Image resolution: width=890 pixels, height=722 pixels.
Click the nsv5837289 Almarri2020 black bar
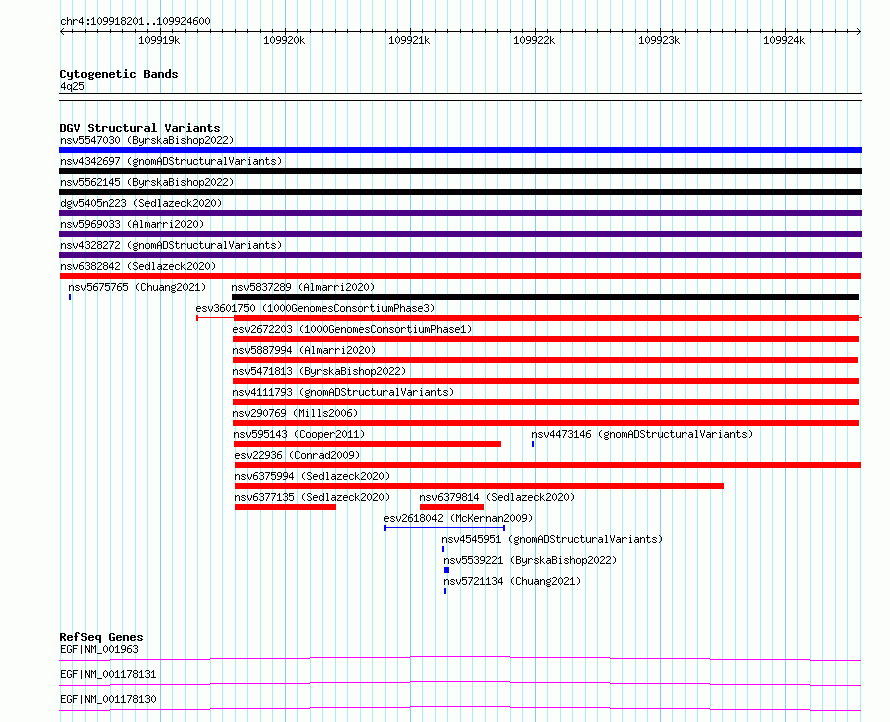point(545,297)
